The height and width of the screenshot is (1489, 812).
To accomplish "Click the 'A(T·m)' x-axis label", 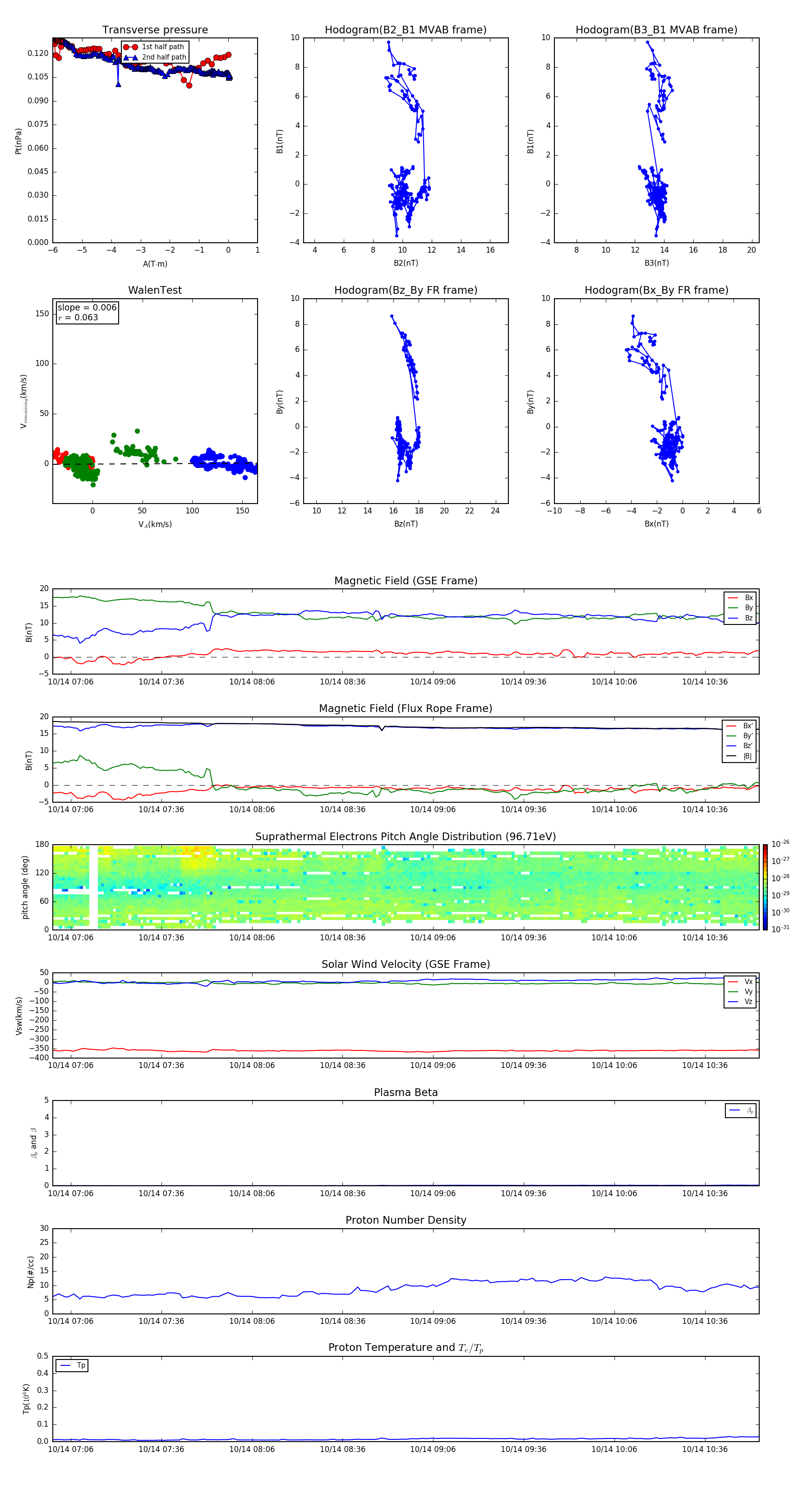I will click(x=155, y=264).
